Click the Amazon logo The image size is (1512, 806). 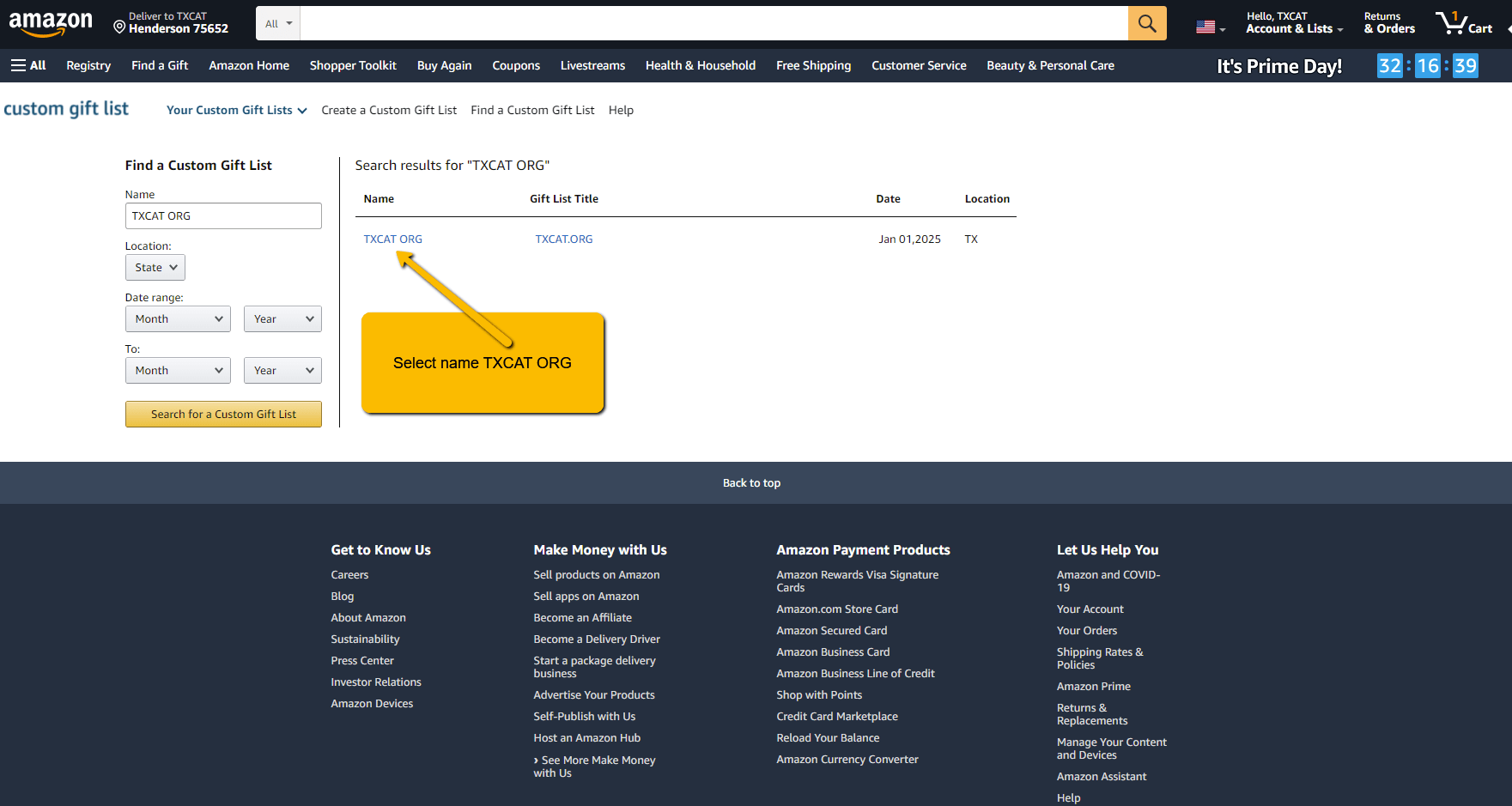pos(51,24)
